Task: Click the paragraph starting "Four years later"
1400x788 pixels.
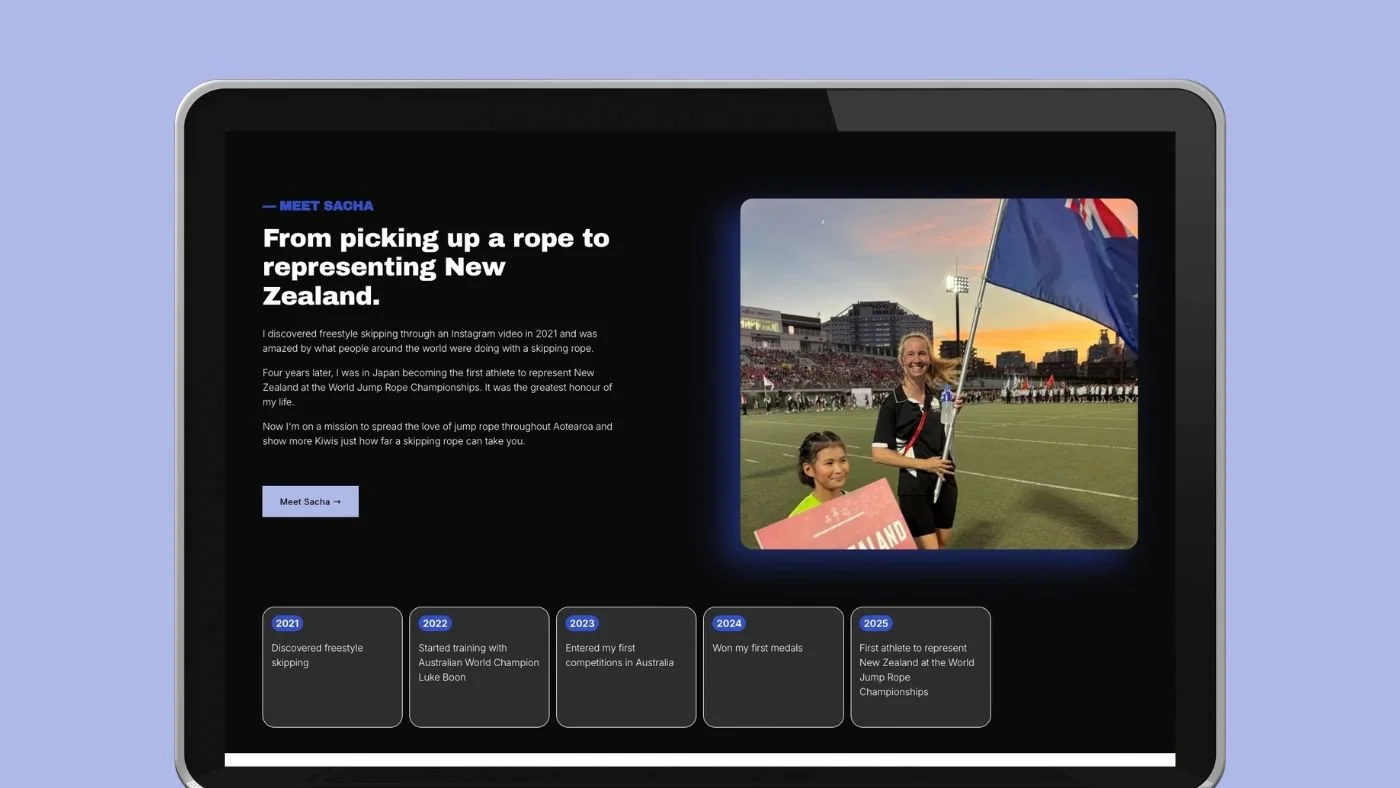Action: [x=437, y=387]
